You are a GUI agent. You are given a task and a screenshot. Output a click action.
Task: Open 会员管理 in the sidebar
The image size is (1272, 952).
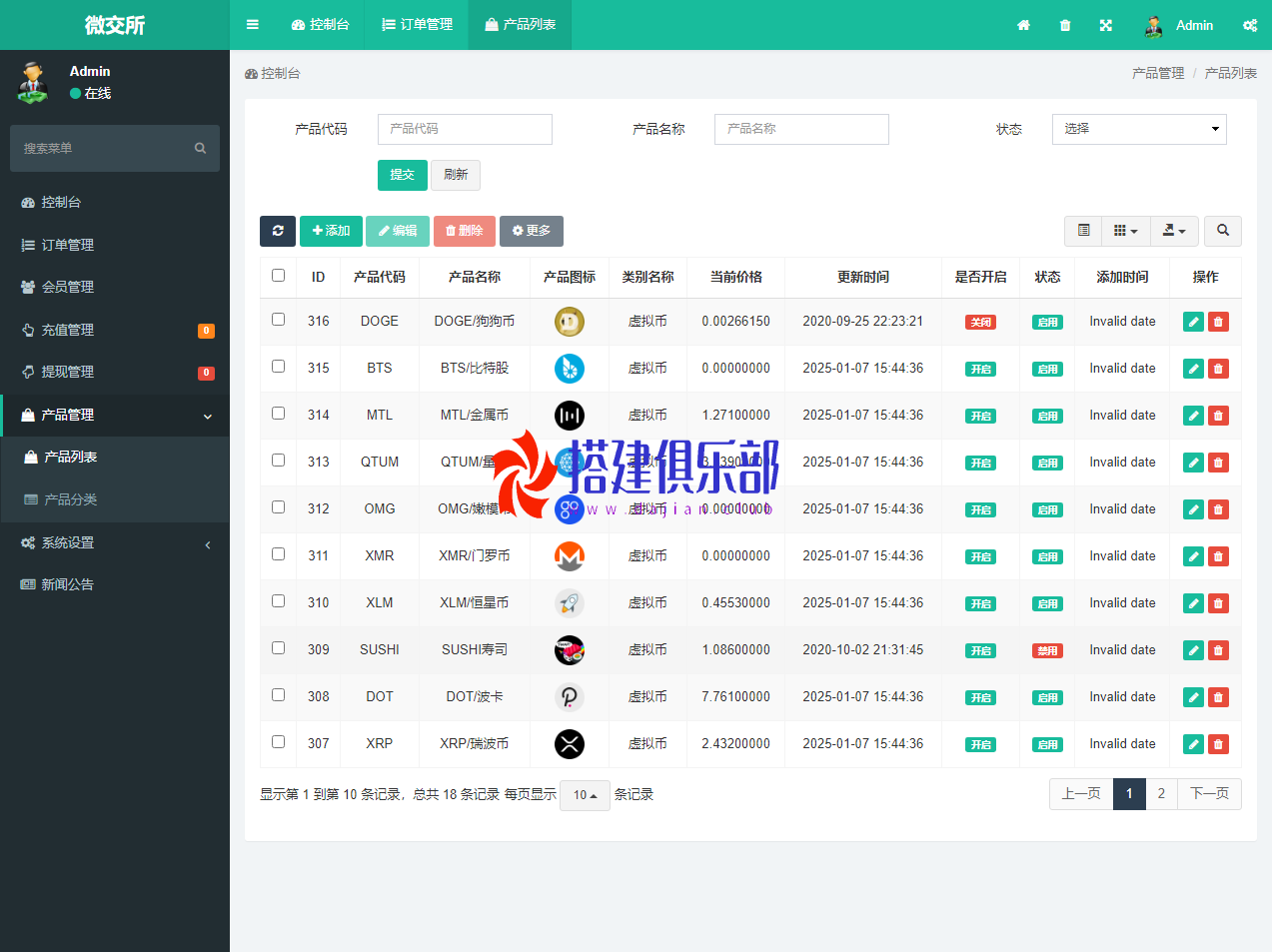coord(115,287)
